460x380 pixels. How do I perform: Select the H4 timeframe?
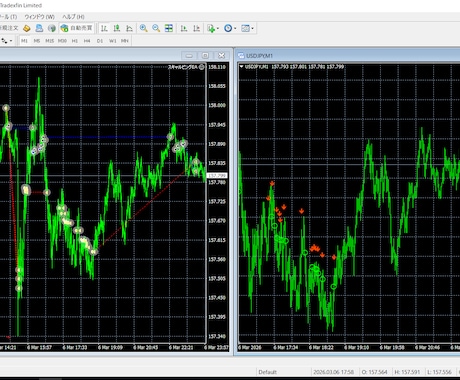tap(87, 41)
